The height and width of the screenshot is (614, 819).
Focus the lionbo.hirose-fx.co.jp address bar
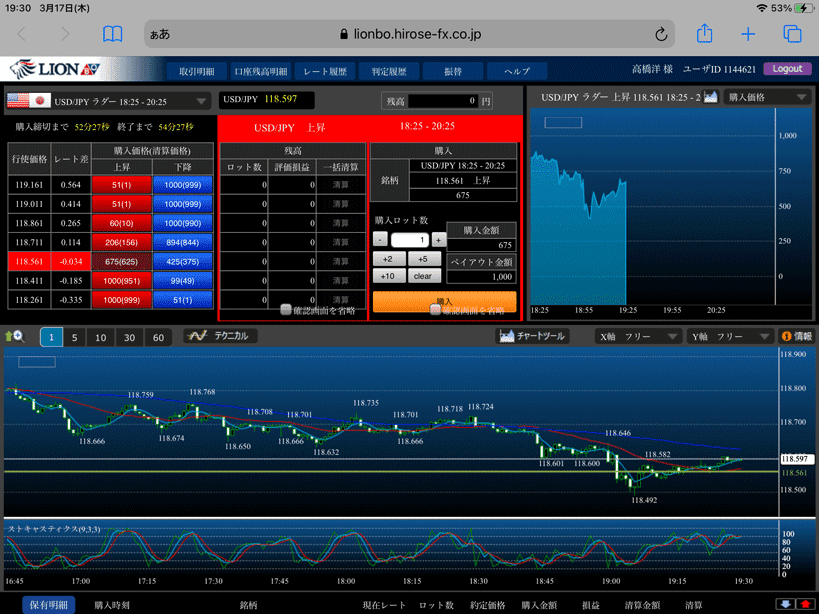[410, 34]
